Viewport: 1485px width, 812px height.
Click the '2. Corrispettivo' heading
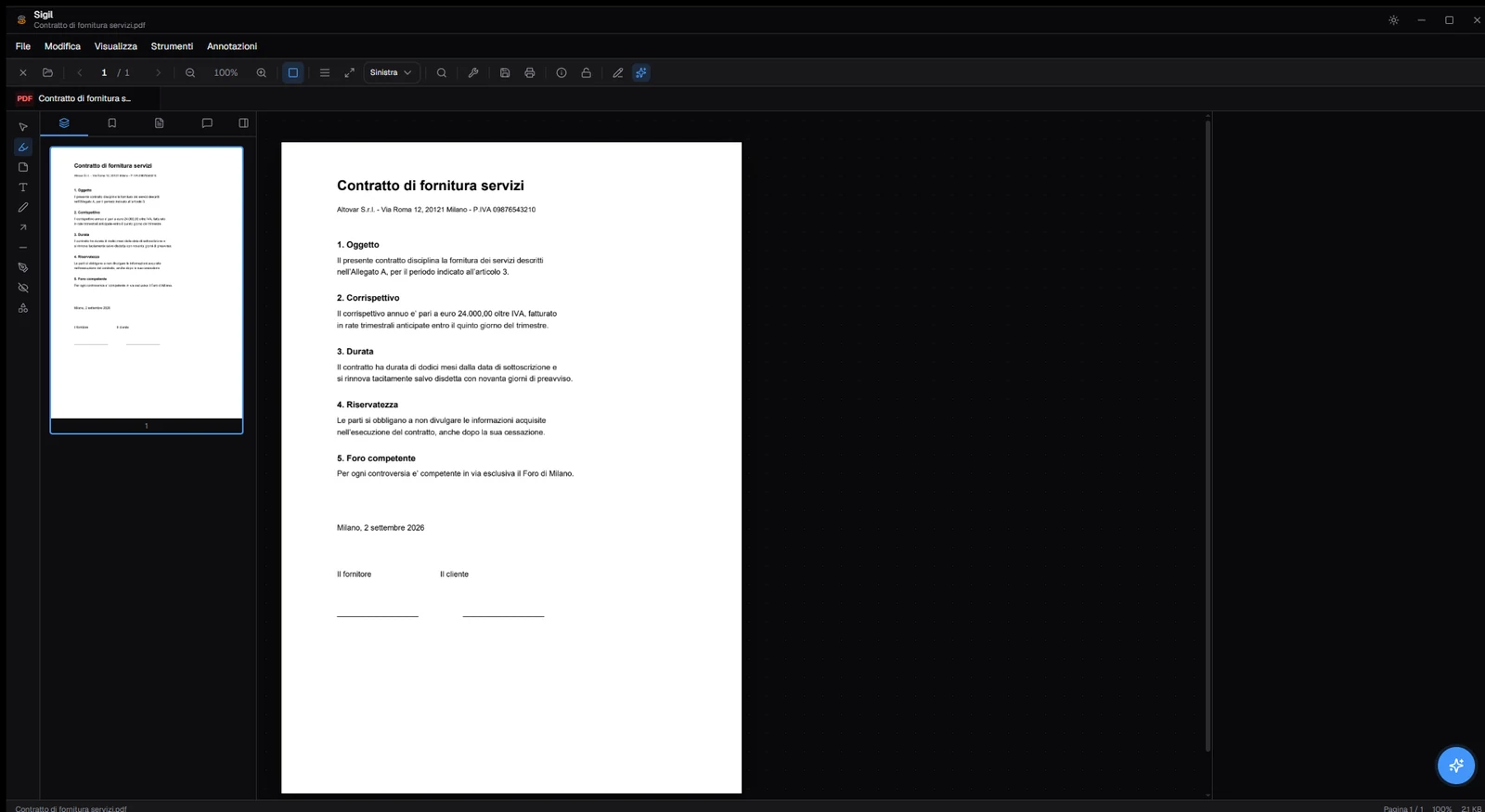(368, 298)
